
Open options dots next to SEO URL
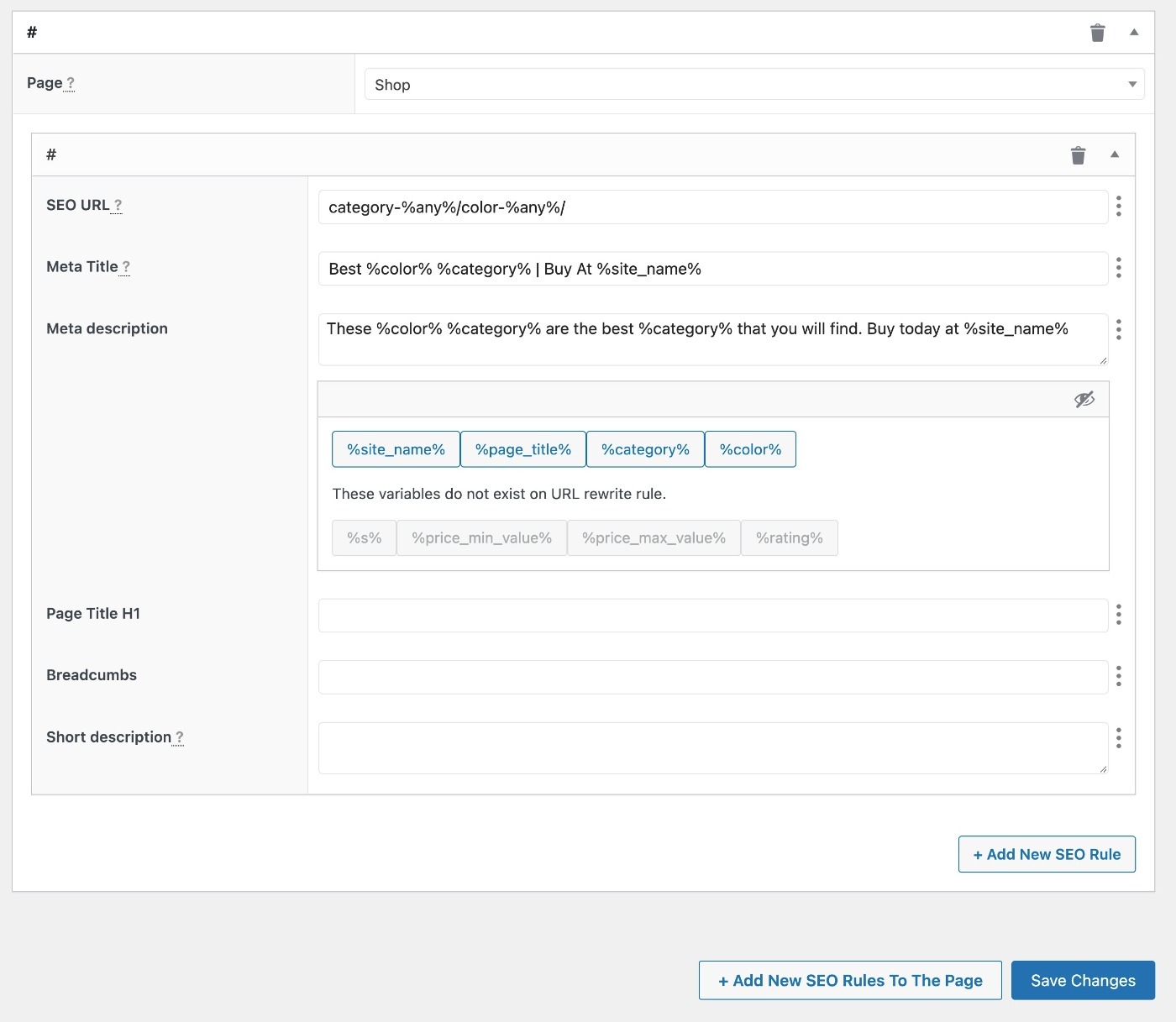(1119, 207)
